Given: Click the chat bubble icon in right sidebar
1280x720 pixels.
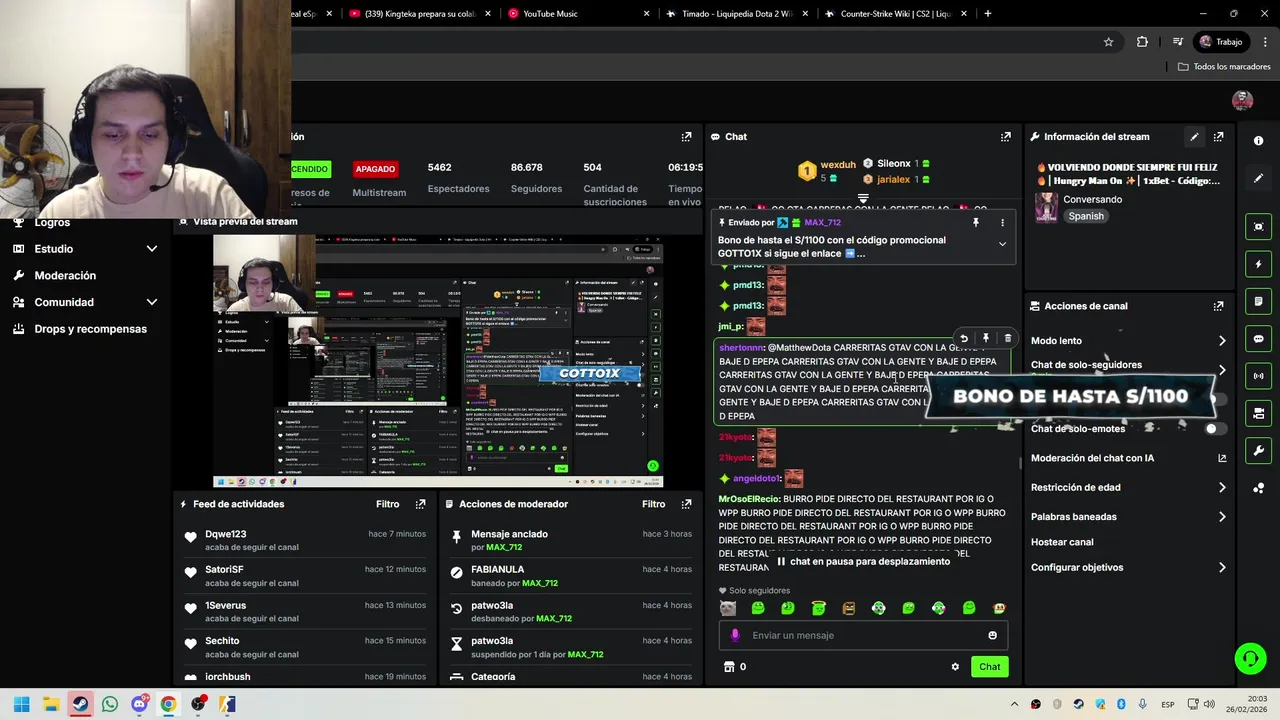Looking at the screenshot, I should [x=1258, y=339].
